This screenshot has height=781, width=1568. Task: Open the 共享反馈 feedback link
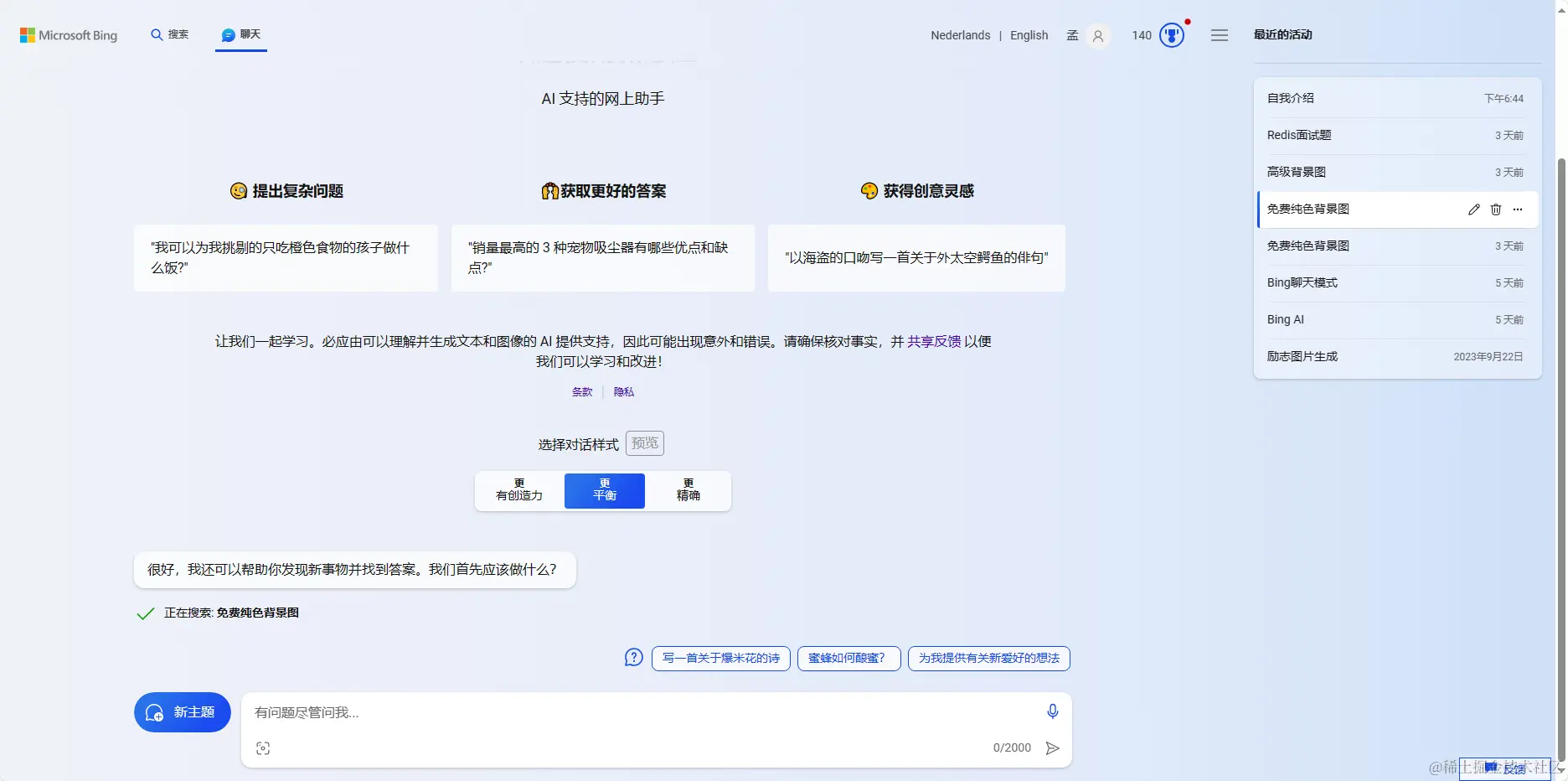click(x=934, y=341)
